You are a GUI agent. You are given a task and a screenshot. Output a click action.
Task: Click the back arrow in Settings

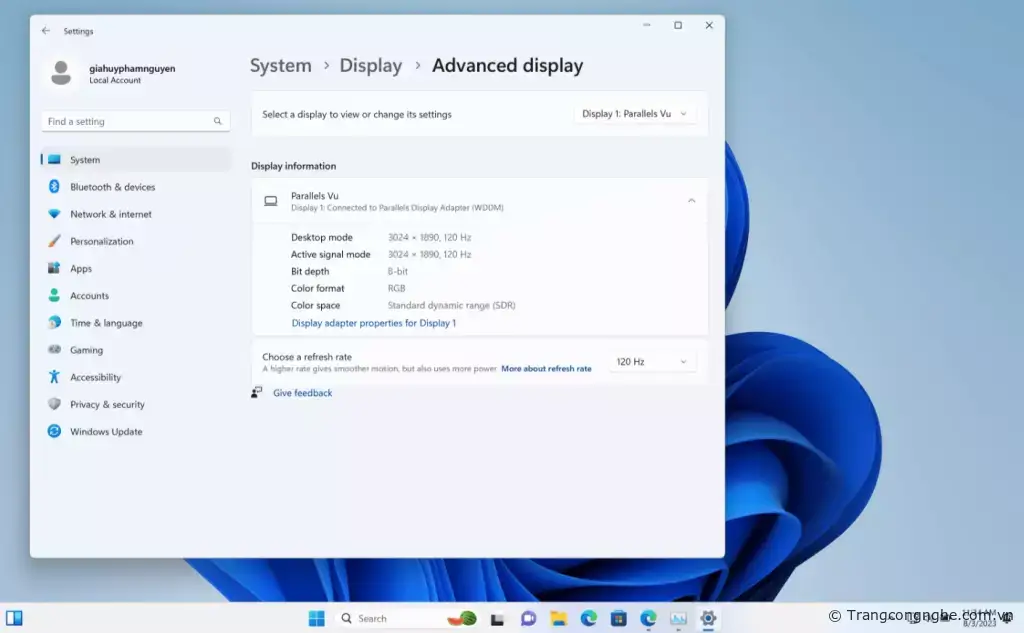point(46,31)
